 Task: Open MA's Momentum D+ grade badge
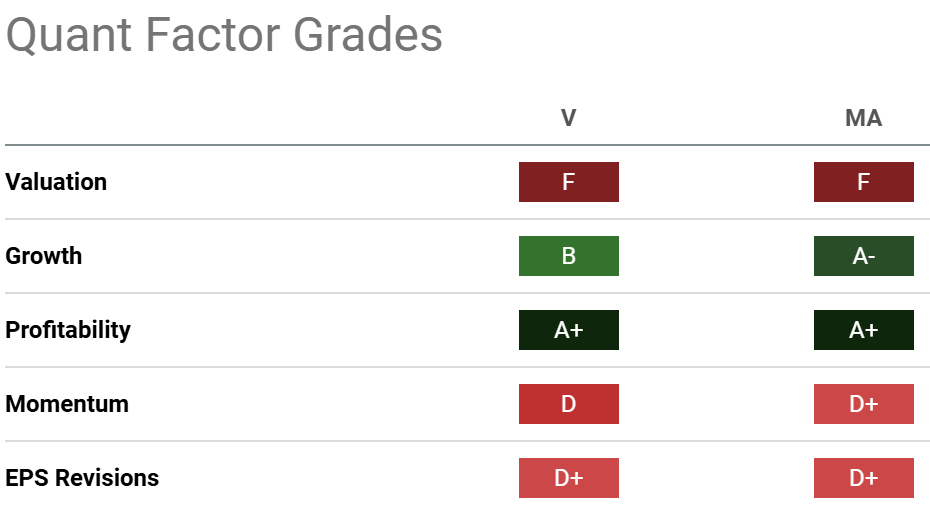[863, 404]
